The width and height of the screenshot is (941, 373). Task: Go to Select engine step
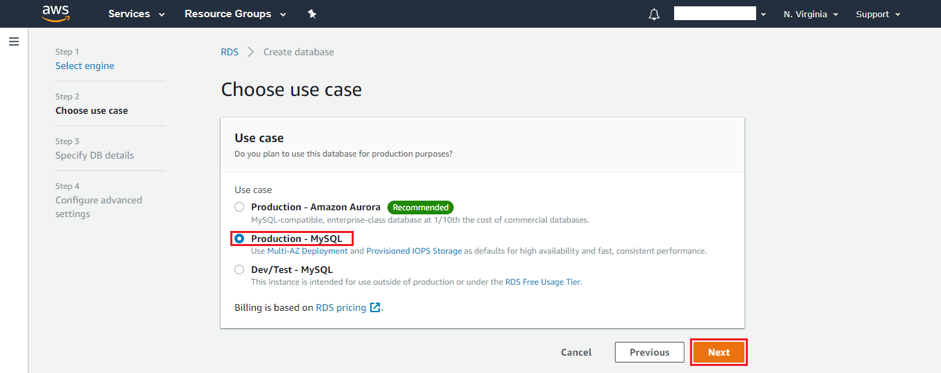tap(85, 66)
